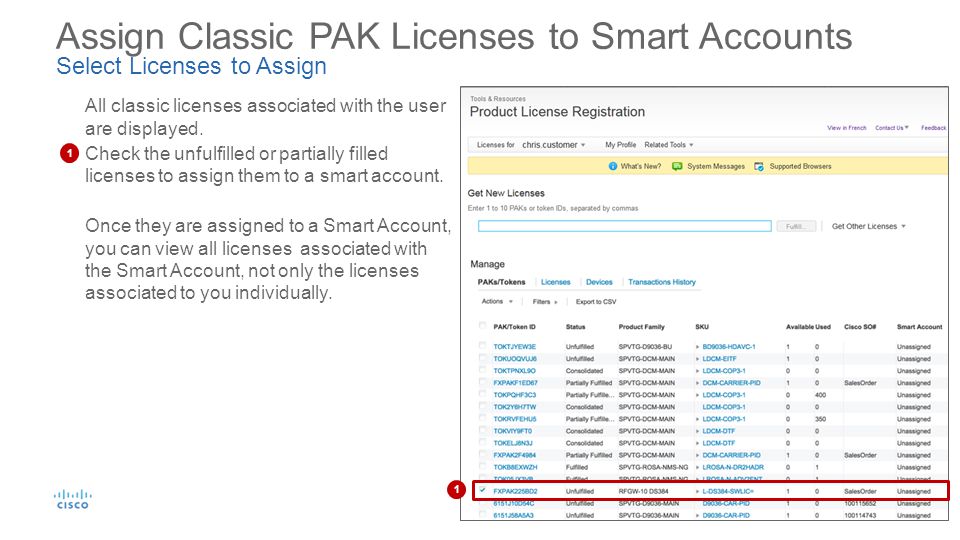Image resolution: width=960 pixels, height=540 pixels.
Task: Open the Actions dropdown
Action: 497,301
